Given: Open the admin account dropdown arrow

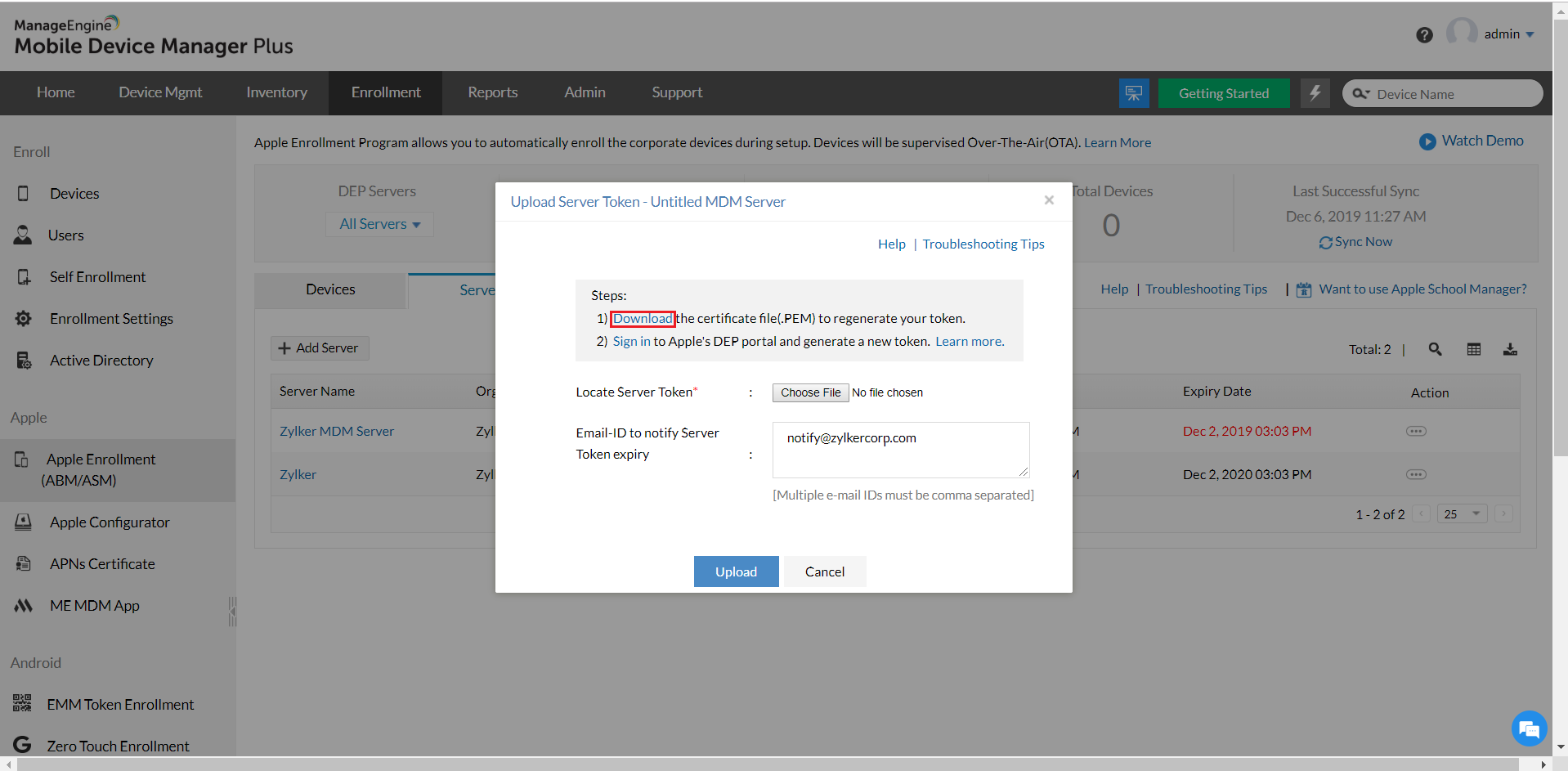Looking at the screenshot, I should [1530, 34].
